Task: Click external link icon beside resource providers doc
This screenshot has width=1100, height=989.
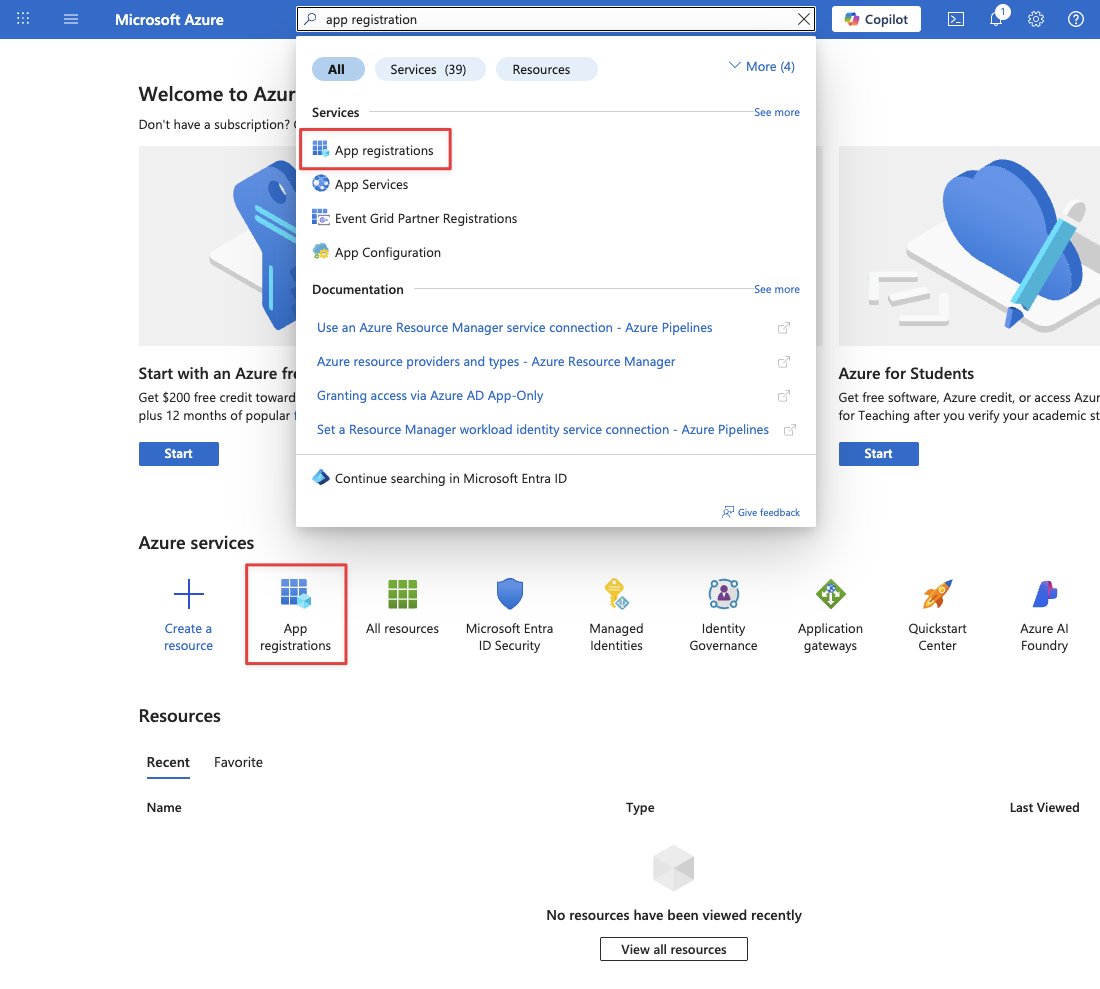Action: pyautogui.click(x=784, y=362)
